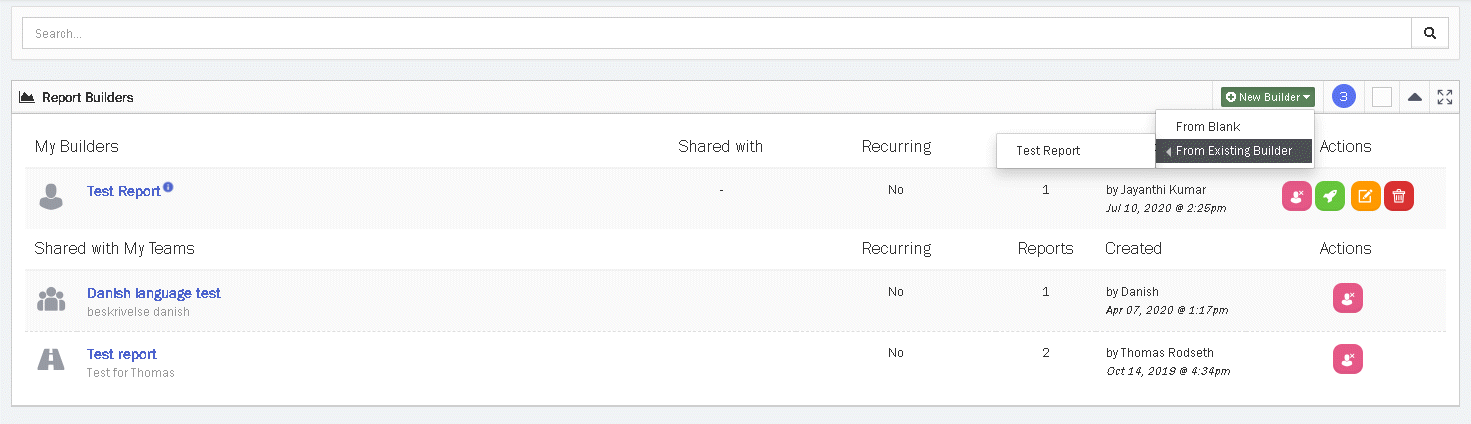The height and width of the screenshot is (424, 1471).
Task: Click the blue circle badge showing 3
Action: point(1344,97)
